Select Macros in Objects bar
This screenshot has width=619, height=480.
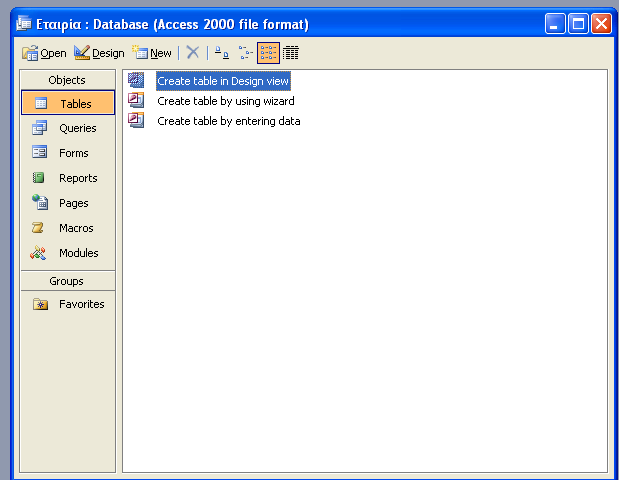(x=68, y=228)
